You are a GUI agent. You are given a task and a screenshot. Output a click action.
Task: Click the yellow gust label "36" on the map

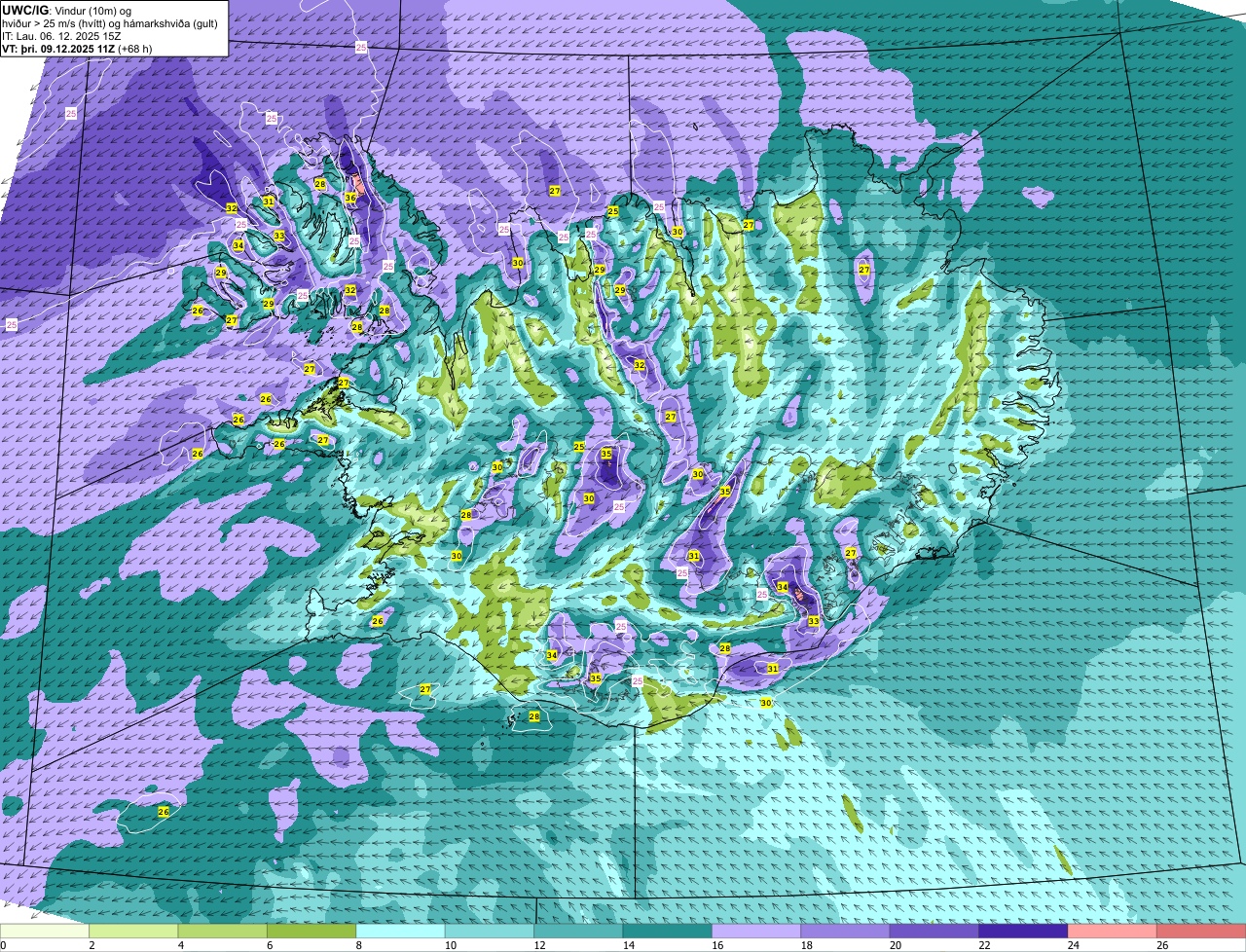(350, 198)
